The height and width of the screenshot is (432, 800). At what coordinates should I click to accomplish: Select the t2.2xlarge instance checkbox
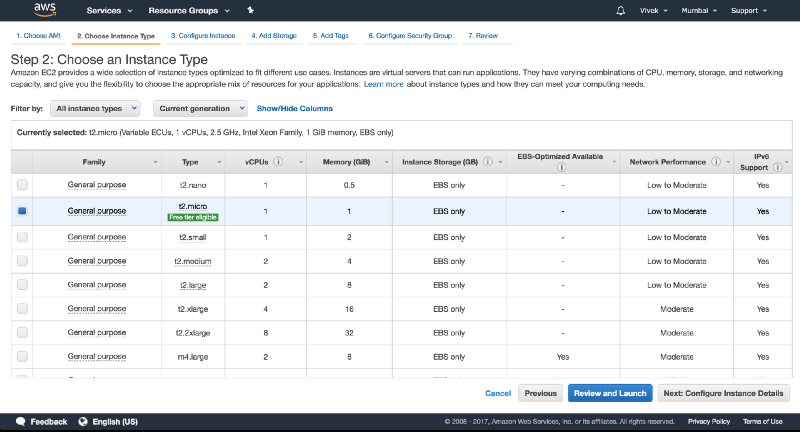tap(22, 333)
